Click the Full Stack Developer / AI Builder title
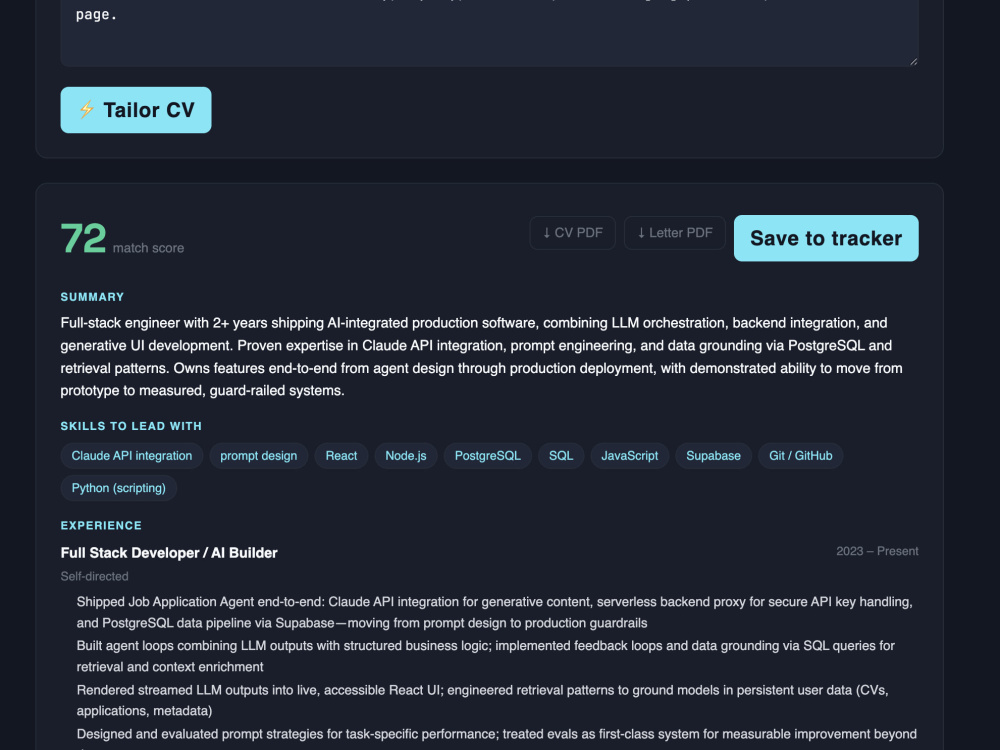Image resolution: width=1000 pixels, height=750 pixels. [x=169, y=553]
